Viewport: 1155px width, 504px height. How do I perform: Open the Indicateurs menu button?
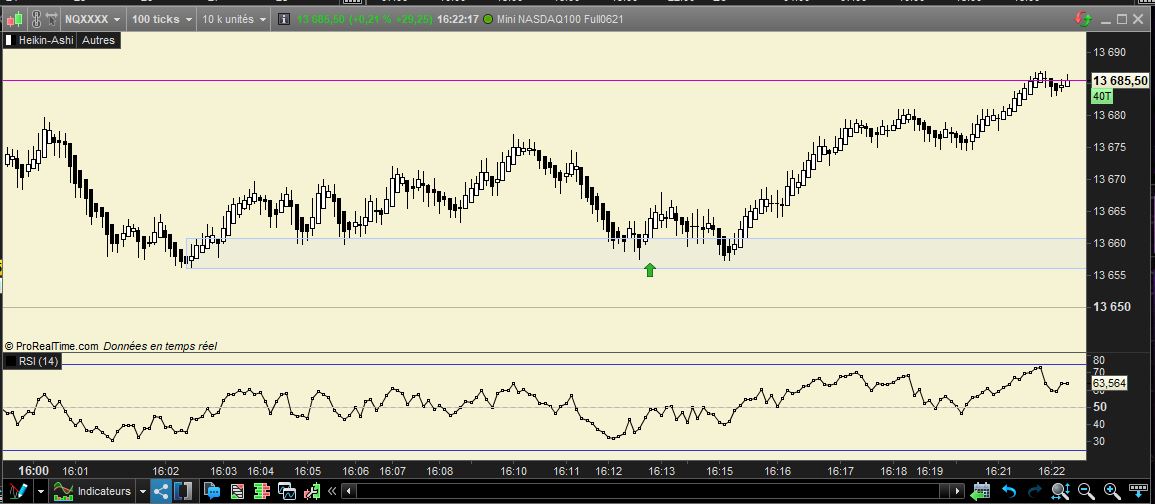pyautogui.click(x=92, y=491)
